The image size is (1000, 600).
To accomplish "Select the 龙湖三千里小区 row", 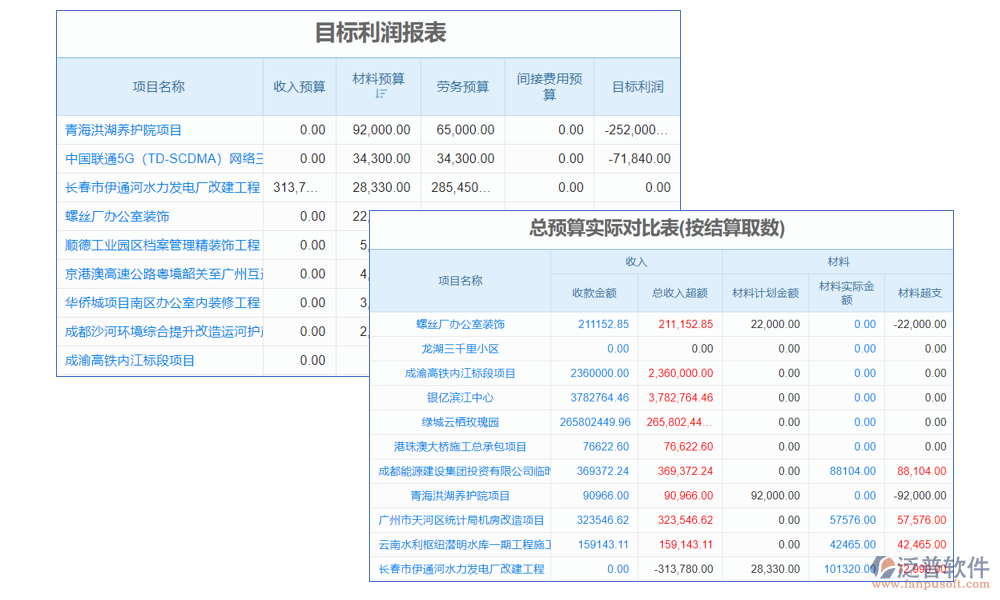I will (x=460, y=348).
